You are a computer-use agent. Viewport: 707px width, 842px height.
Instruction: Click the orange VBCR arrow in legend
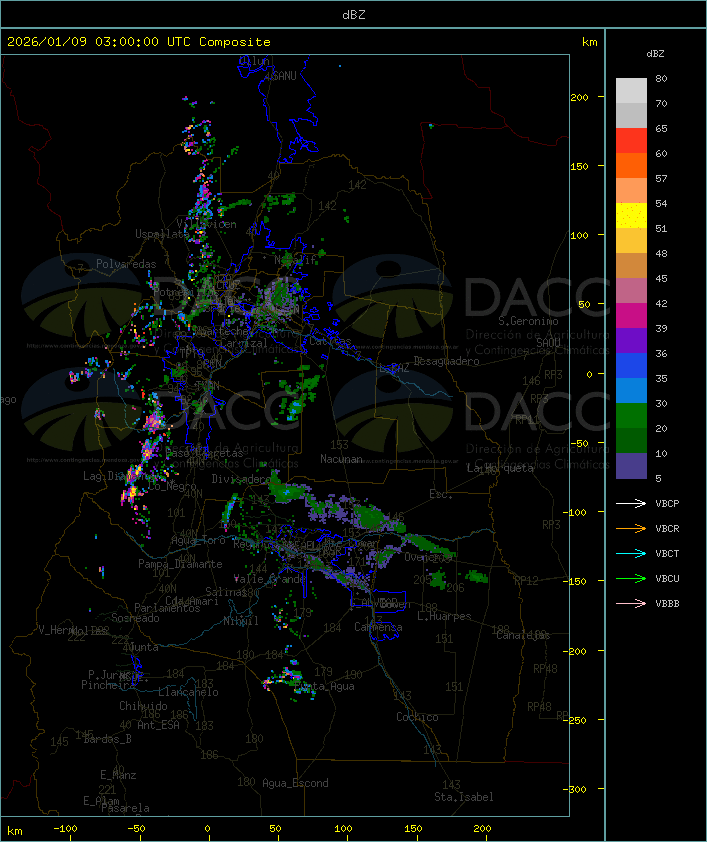point(632,529)
